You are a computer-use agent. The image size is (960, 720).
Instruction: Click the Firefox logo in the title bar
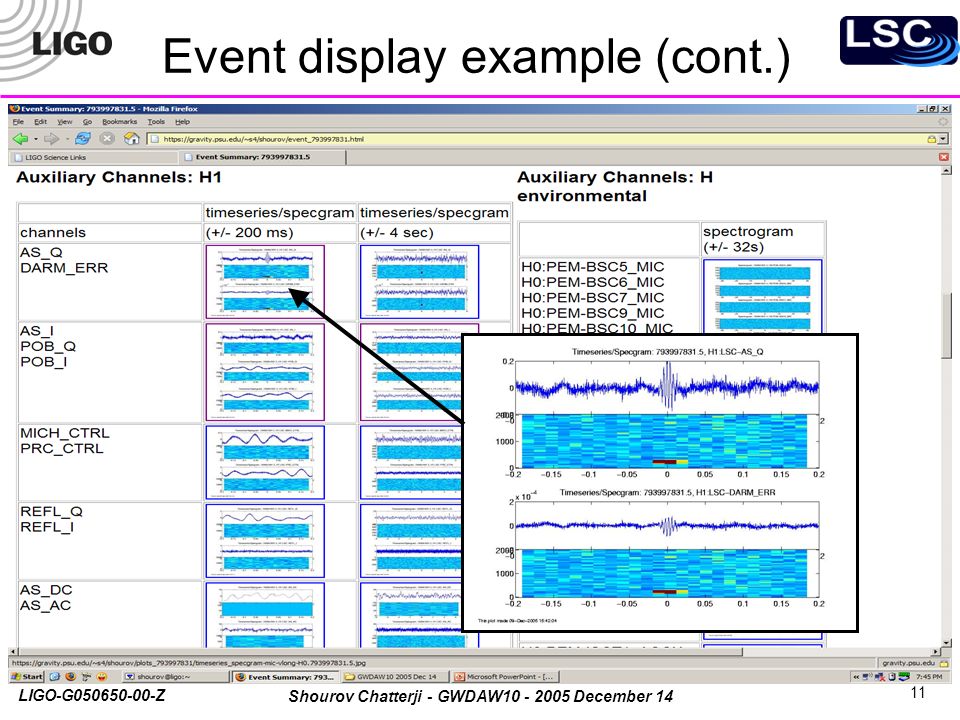coord(15,108)
